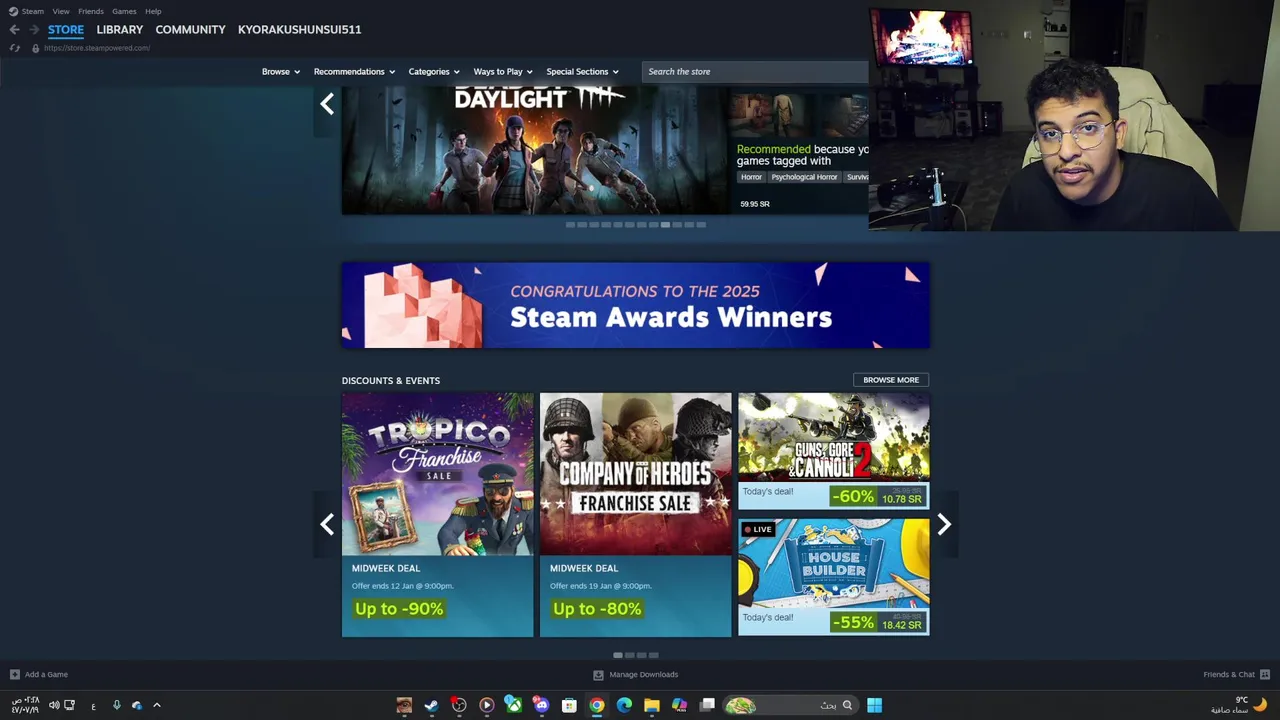Image resolution: width=1280 pixels, height=720 pixels.
Task: Open Friends & Chat icon
Action: [x=1265, y=674]
